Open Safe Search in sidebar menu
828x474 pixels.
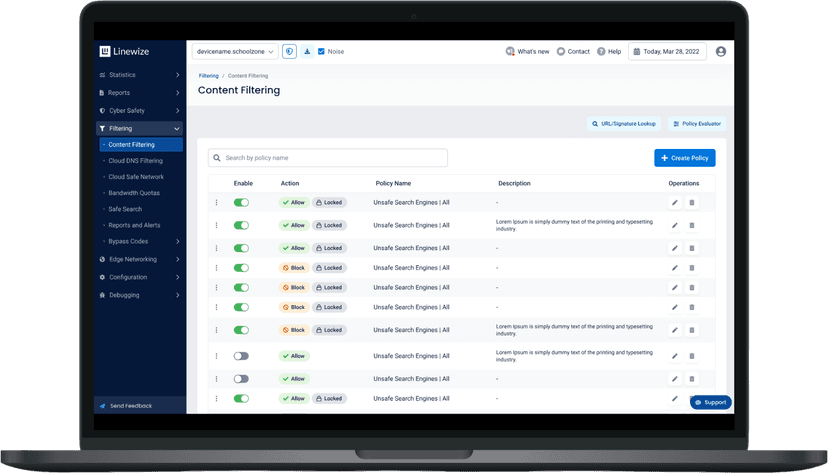click(x=125, y=209)
